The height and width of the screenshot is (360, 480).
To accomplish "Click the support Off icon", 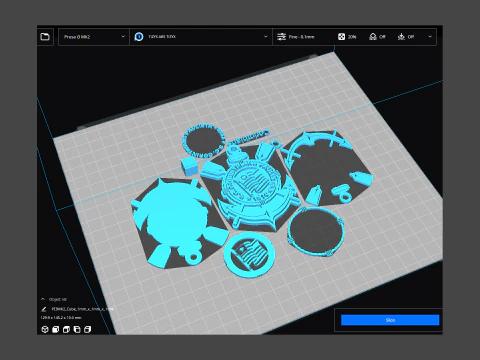I will 373,37.
